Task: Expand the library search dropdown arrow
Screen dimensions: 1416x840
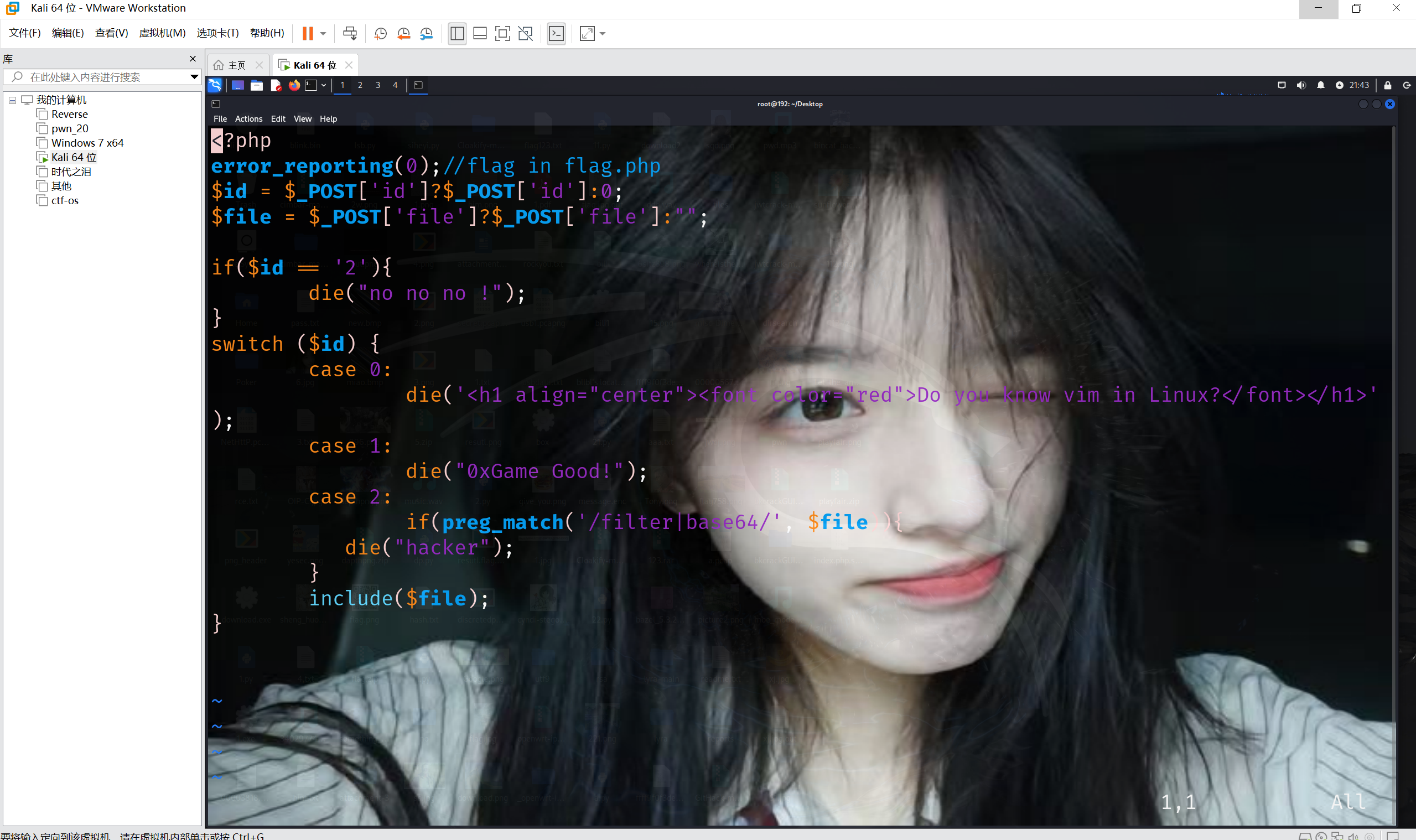Action: [x=194, y=77]
